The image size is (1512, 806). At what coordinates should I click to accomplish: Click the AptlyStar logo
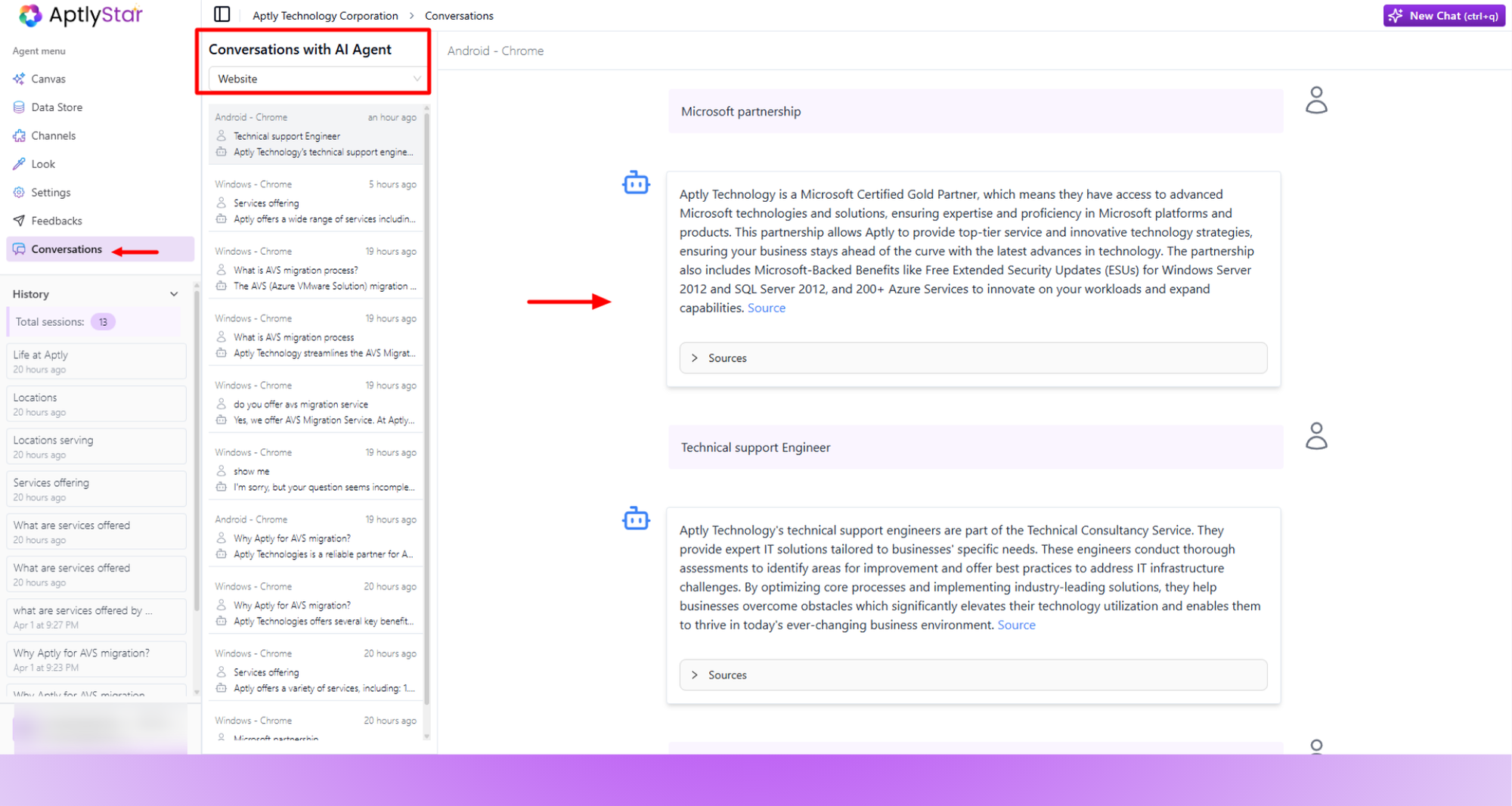[79, 15]
